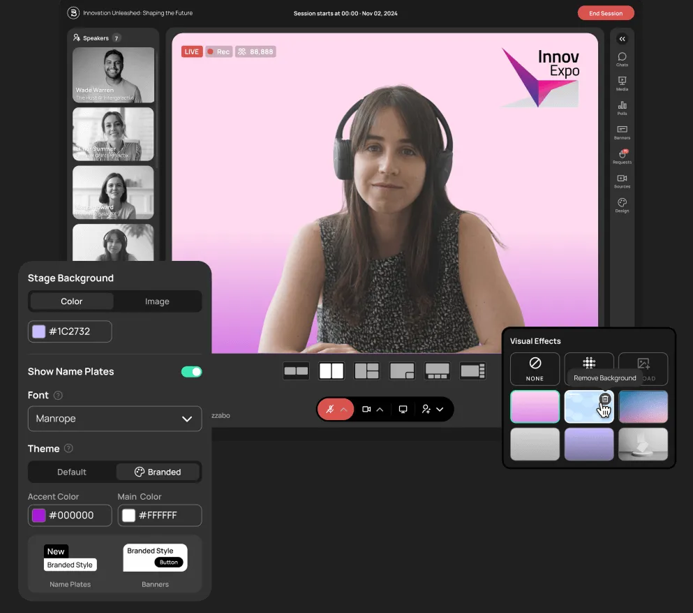This screenshot has width=693, height=613.
Task: Unmute the microphone
Action: (x=330, y=409)
